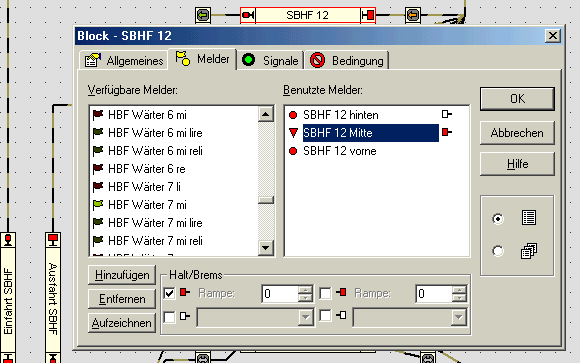The image size is (580, 363).
Task: Select HBF Wärter 7 mi reli
Action: tap(155, 241)
